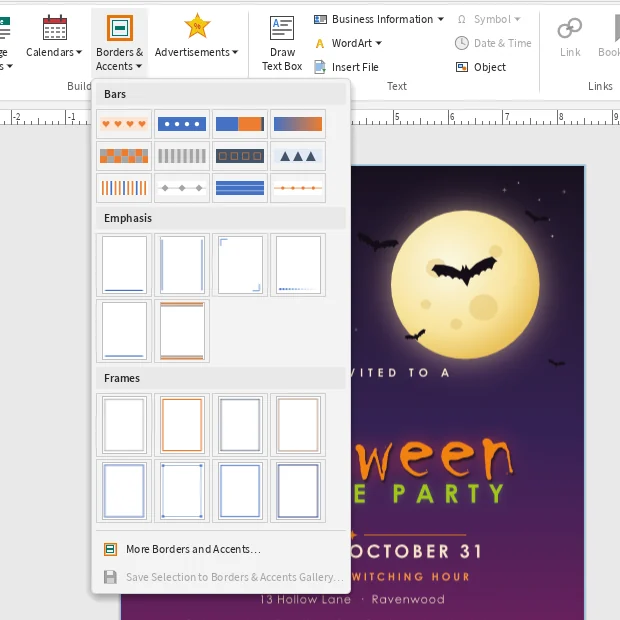Viewport: 620px width, 620px height.
Task: Select emphasis with light blue bottom line
Action: [124, 331]
